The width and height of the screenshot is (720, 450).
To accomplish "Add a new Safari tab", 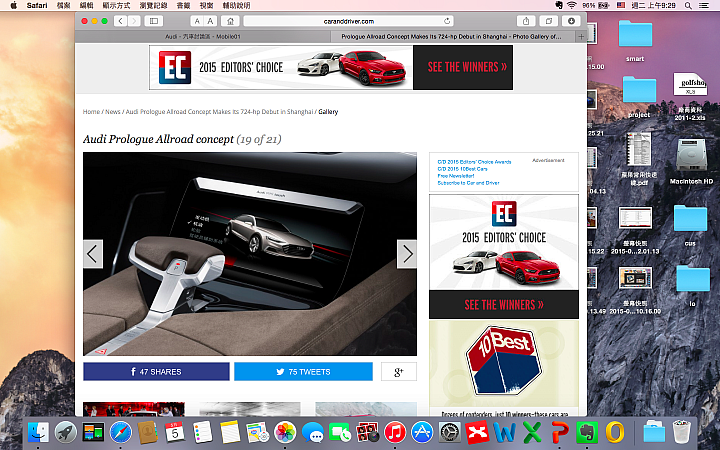I will tap(581, 37).
